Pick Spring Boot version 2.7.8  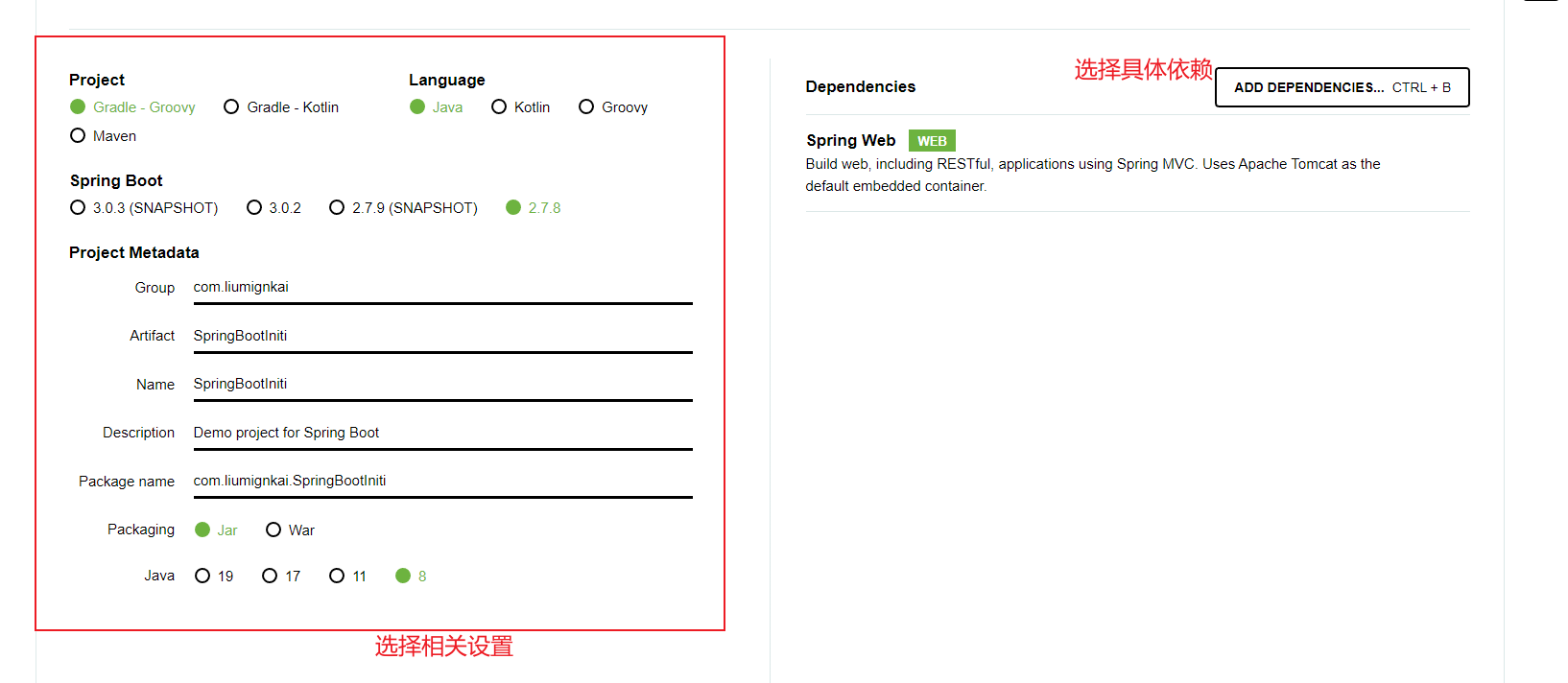click(x=513, y=208)
